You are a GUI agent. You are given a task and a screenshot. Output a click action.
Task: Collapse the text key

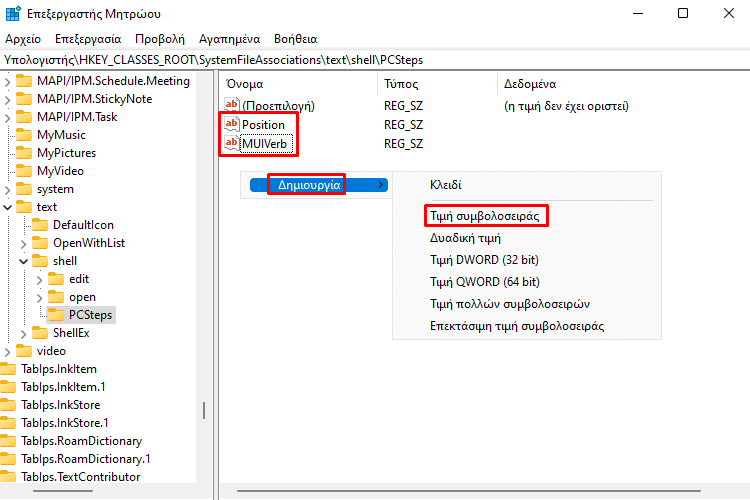click(x=8, y=208)
